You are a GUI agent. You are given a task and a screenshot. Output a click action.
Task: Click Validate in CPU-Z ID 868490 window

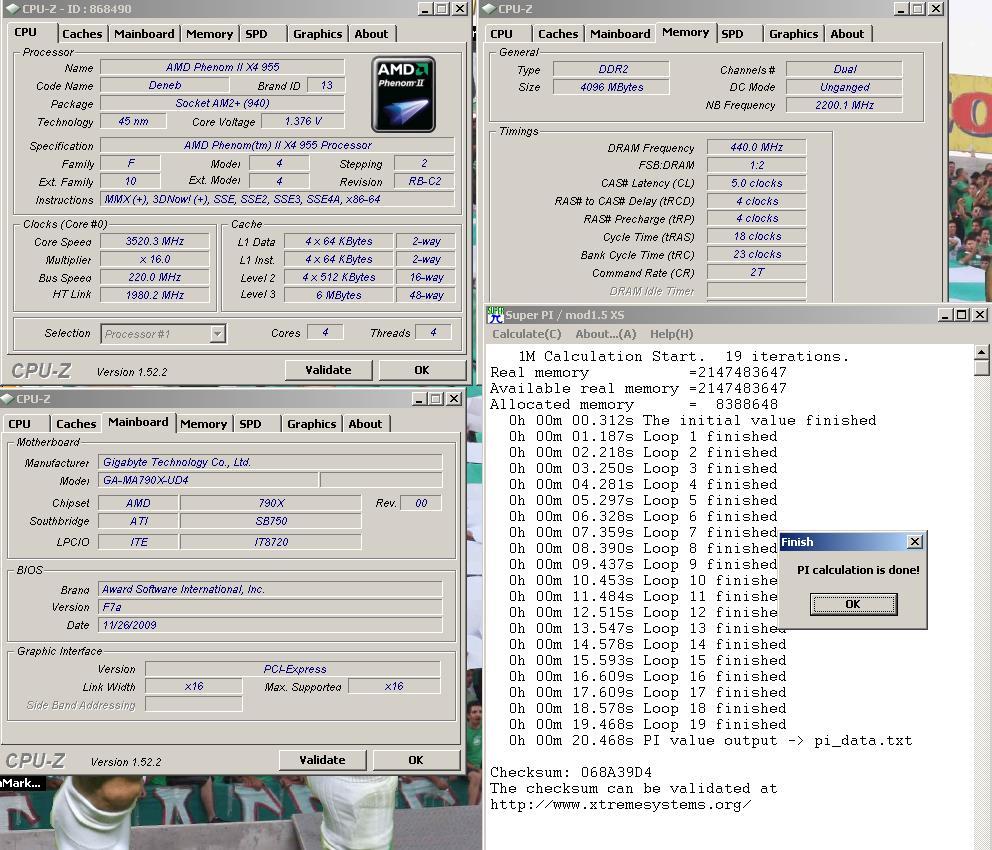click(x=328, y=370)
